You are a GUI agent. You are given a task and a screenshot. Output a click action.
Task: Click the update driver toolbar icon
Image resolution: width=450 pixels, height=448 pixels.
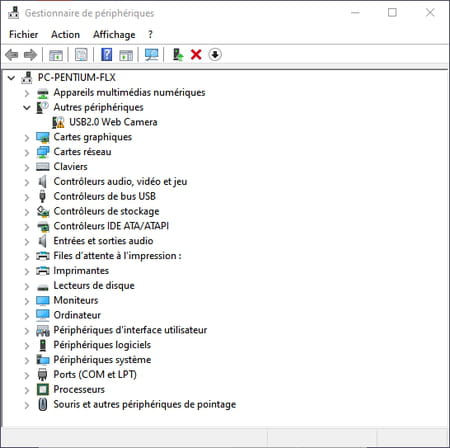pos(178,55)
